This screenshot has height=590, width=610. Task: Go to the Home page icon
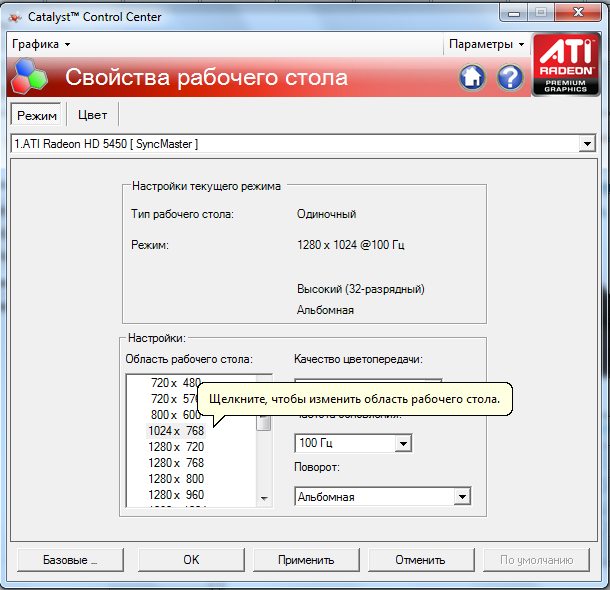[472, 77]
